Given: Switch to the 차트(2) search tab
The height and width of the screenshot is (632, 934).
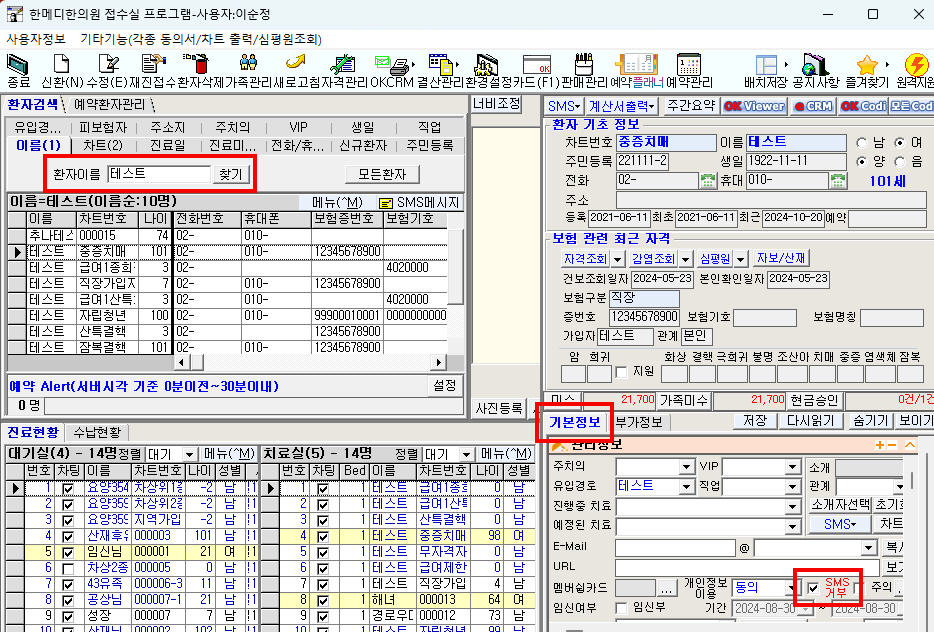Looking at the screenshot, I should [102, 145].
